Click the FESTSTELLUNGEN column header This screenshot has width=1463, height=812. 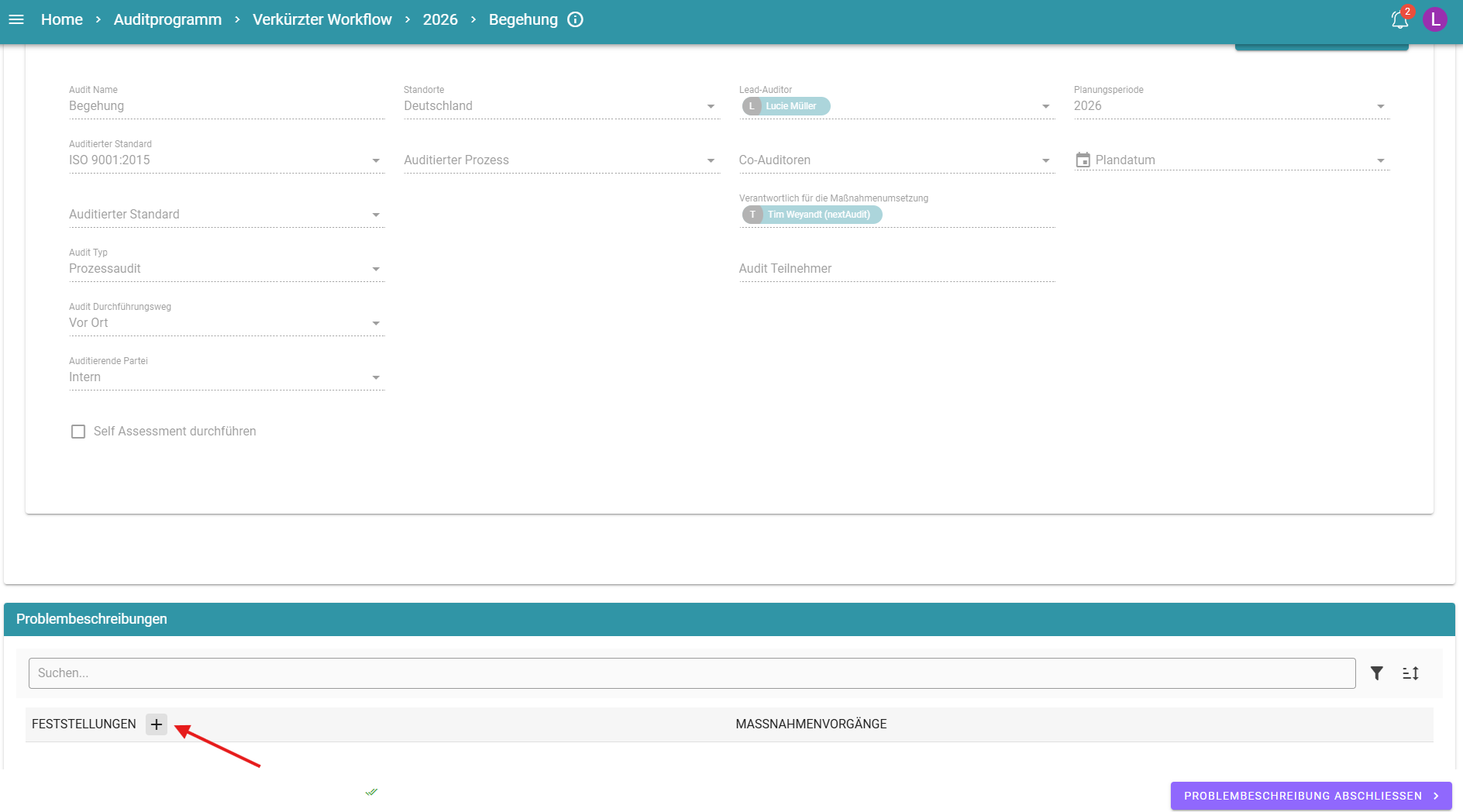[84, 724]
